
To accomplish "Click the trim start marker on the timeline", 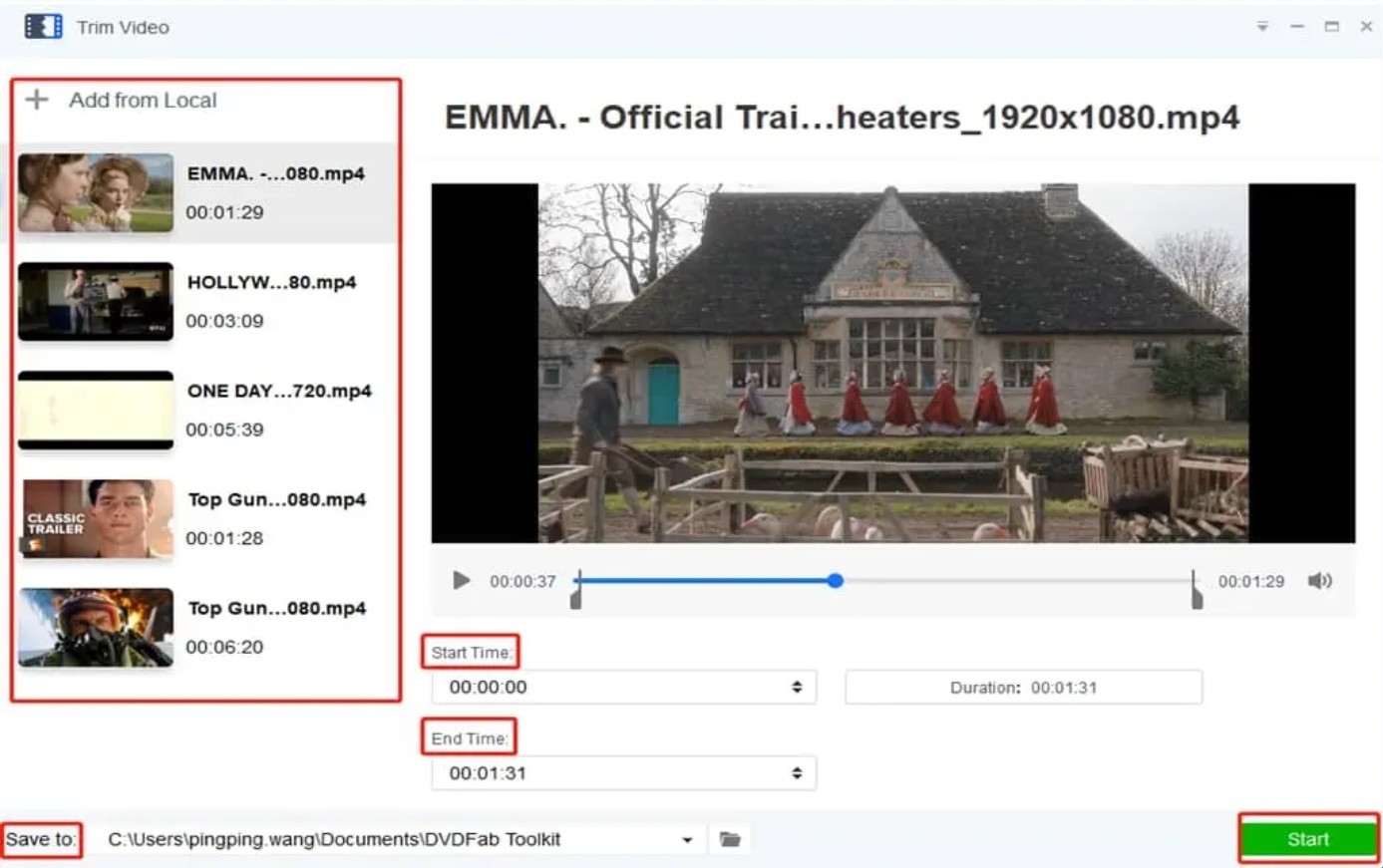I will coord(575,591).
